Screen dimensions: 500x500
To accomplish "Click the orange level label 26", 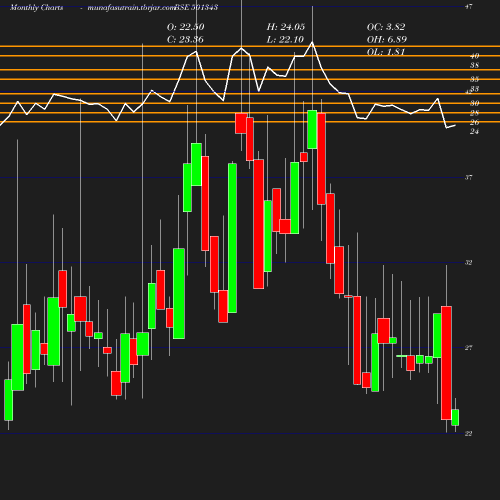I will (x=475, y=122).
